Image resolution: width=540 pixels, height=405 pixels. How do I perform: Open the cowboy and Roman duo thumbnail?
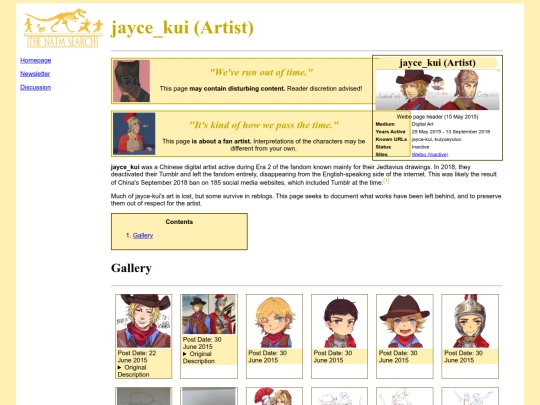[x=209, y=314]
